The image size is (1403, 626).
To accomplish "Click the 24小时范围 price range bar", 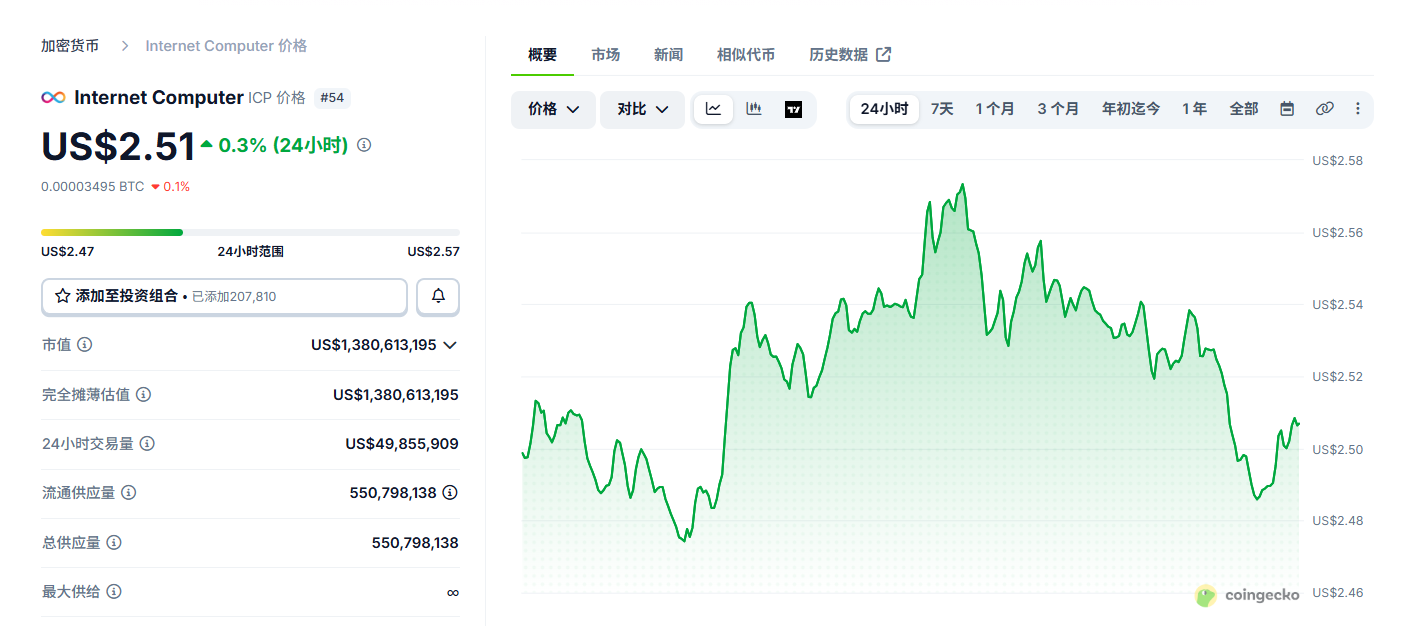I will click(x=250, y=232).
